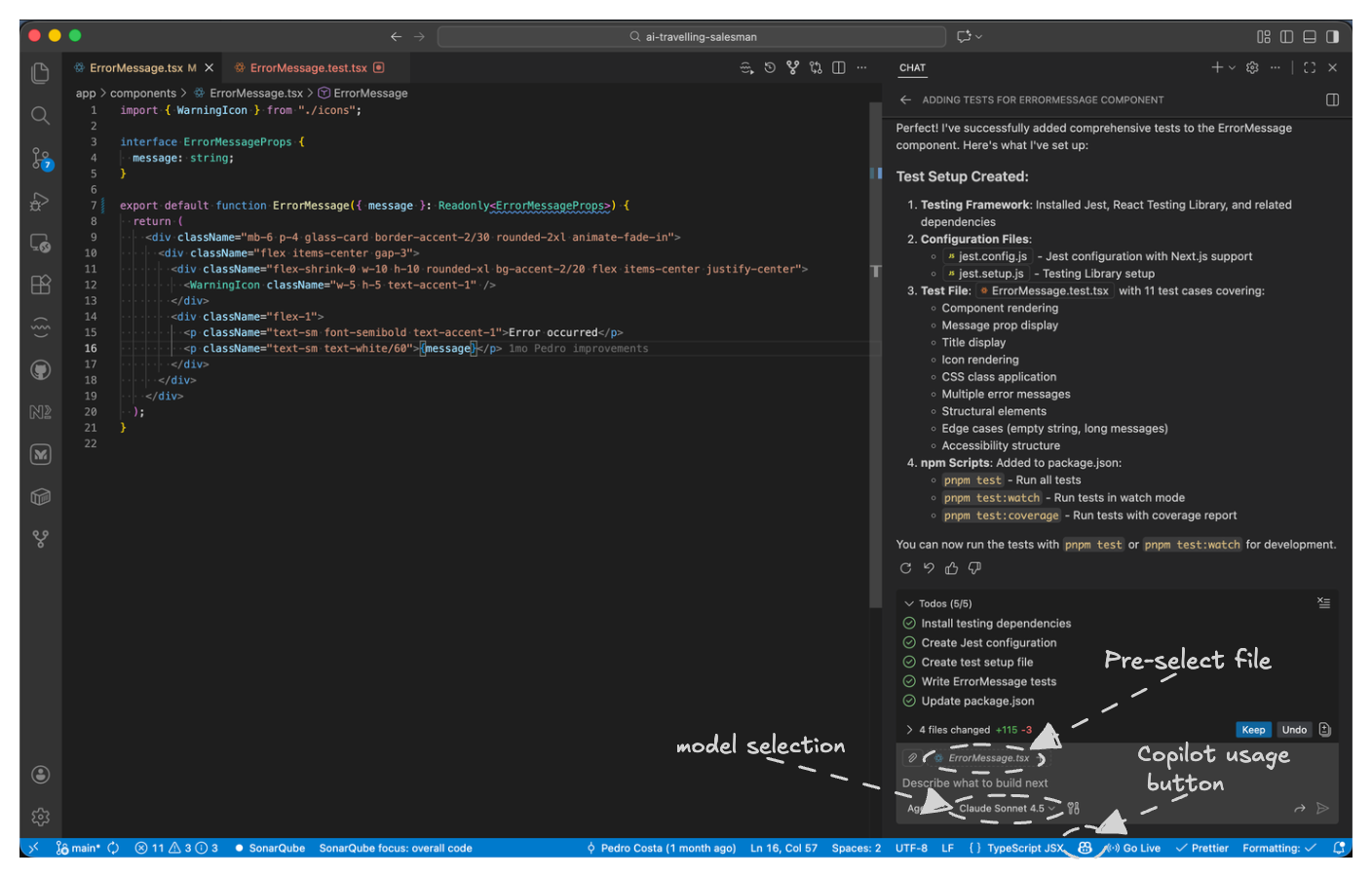This screenshot has width=1372, height=878.
Task: Click the Copilot usage button in the status bar
Action: [x=1084, y=848]
